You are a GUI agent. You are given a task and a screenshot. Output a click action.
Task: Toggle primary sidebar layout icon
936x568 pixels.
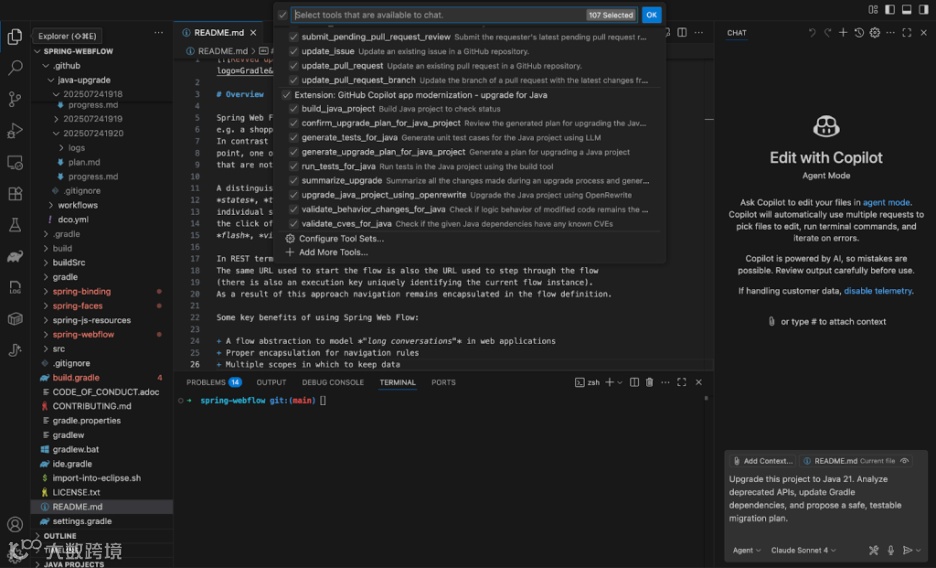tap(890, 10)
